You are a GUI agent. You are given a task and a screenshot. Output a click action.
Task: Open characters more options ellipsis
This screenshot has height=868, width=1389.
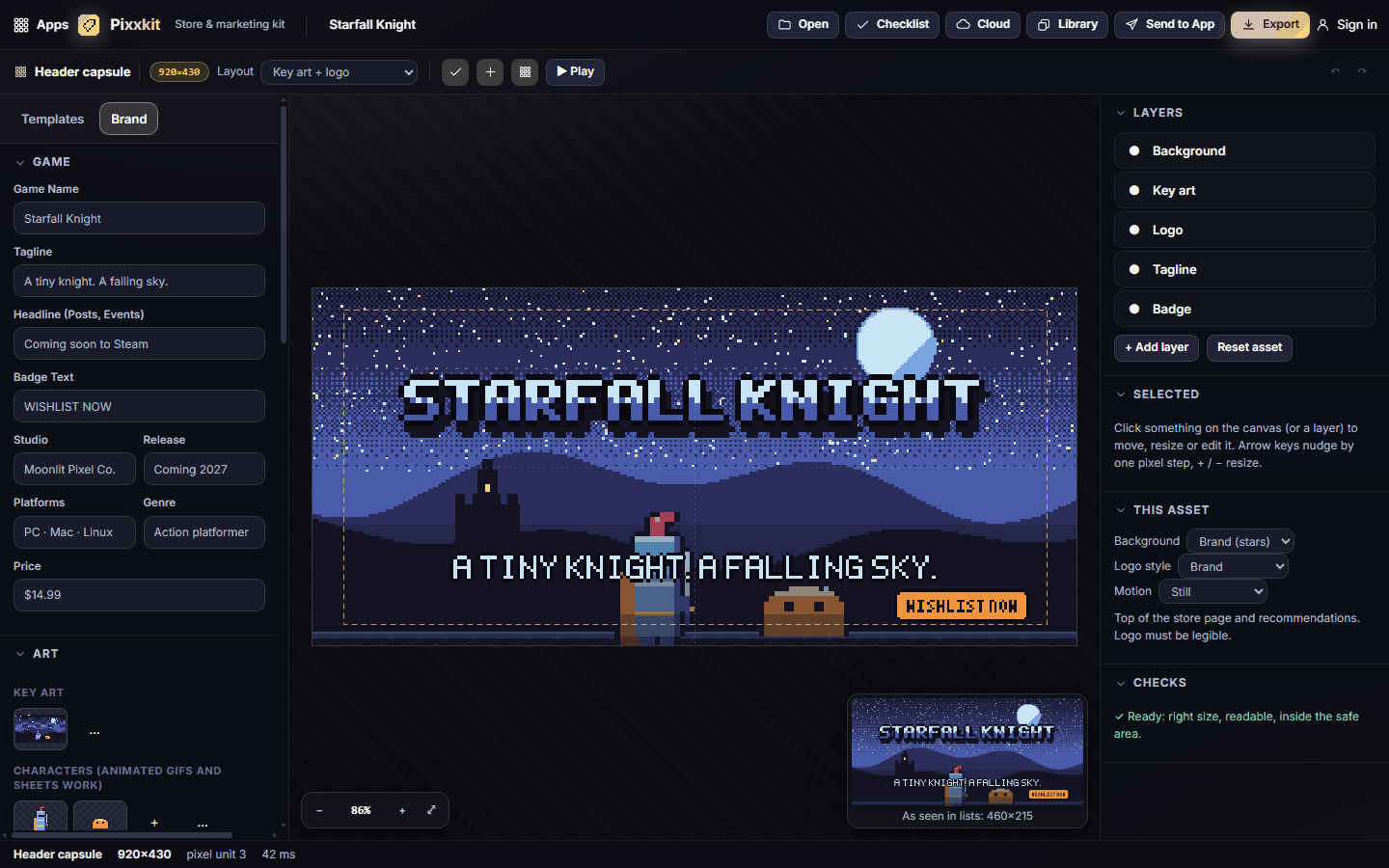click(x=203, y=823)
